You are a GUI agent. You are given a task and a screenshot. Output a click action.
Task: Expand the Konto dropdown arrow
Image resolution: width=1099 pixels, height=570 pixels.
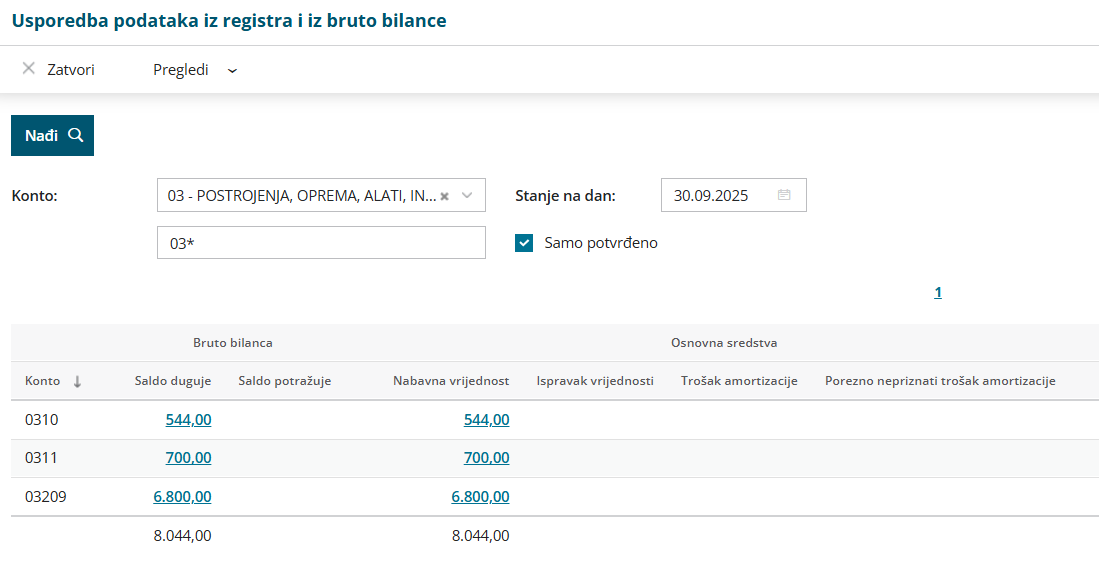click(467, 196)
